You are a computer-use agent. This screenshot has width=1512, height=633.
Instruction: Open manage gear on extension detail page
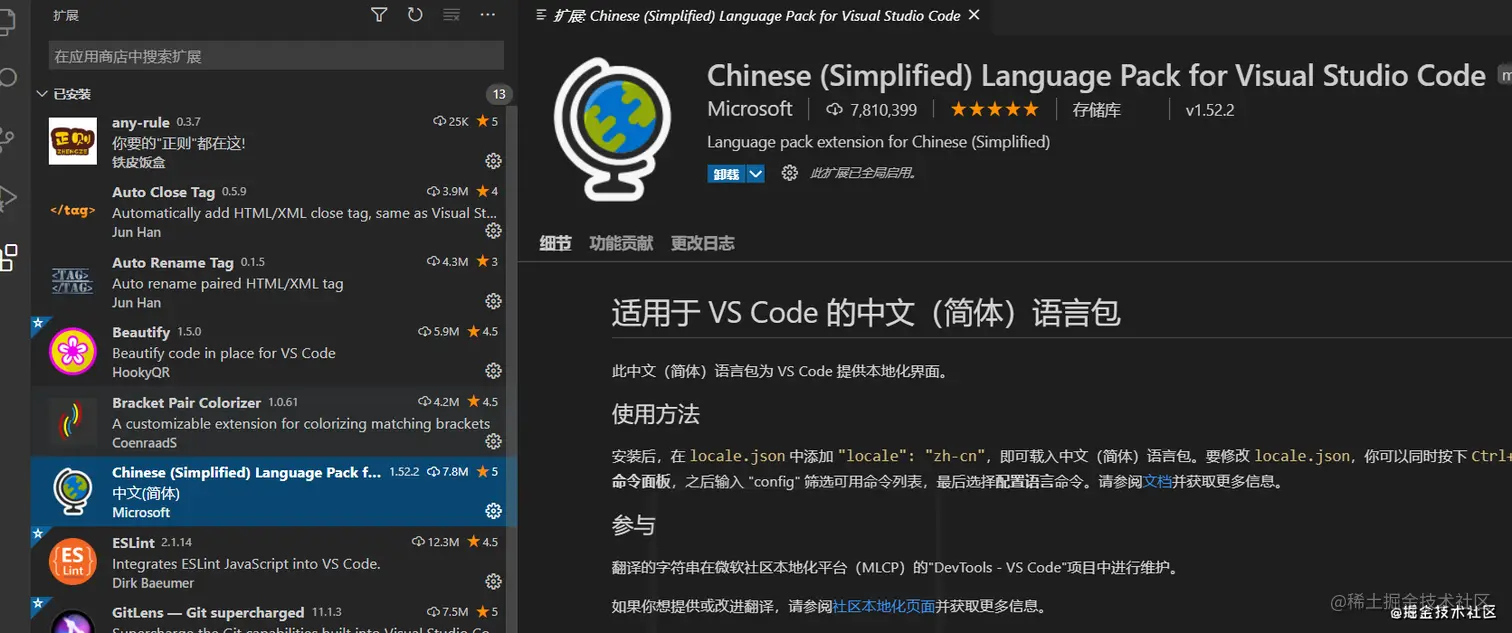(790, 173)
